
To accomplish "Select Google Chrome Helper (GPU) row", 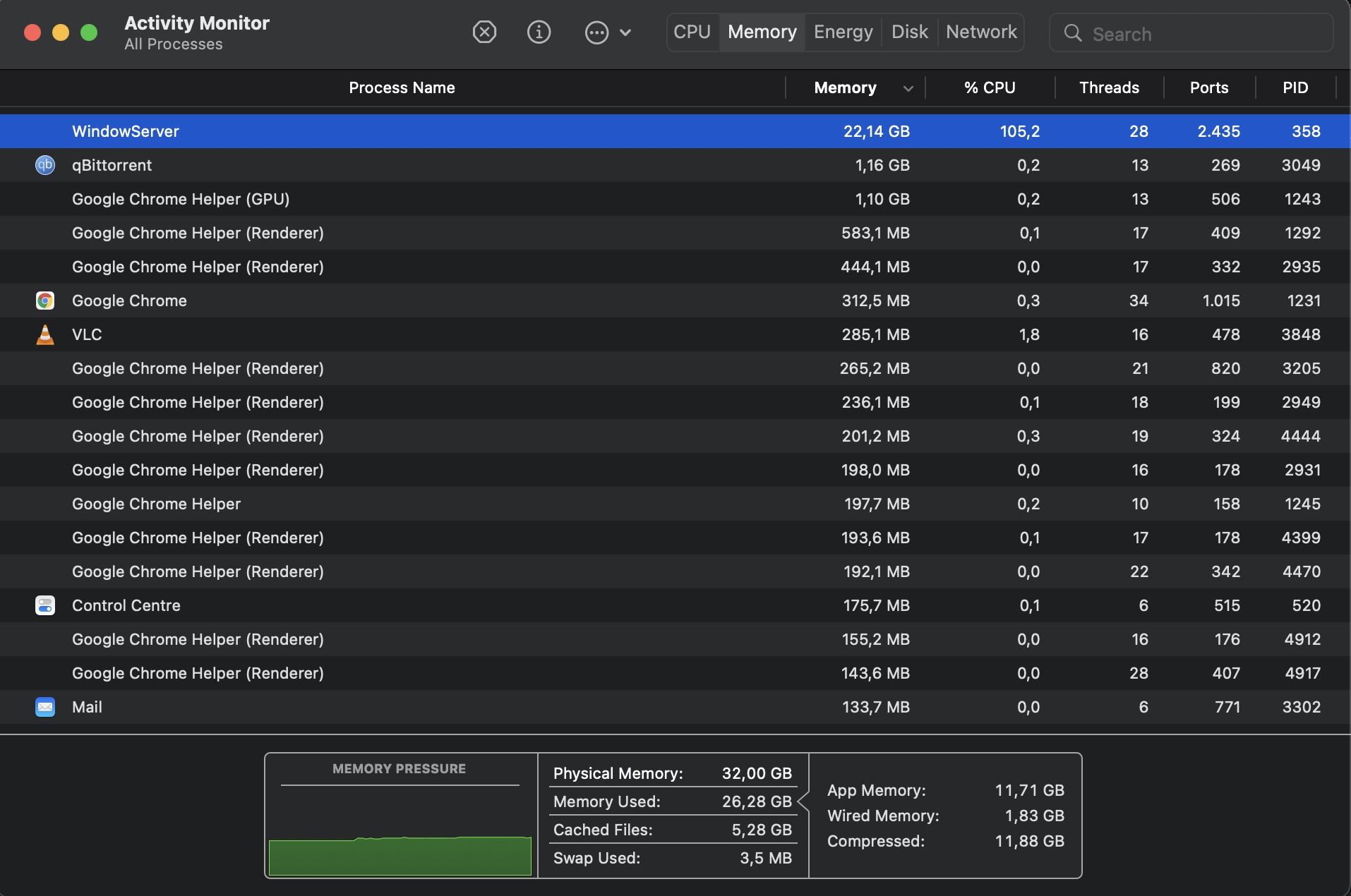I will [x=675, y=199].
